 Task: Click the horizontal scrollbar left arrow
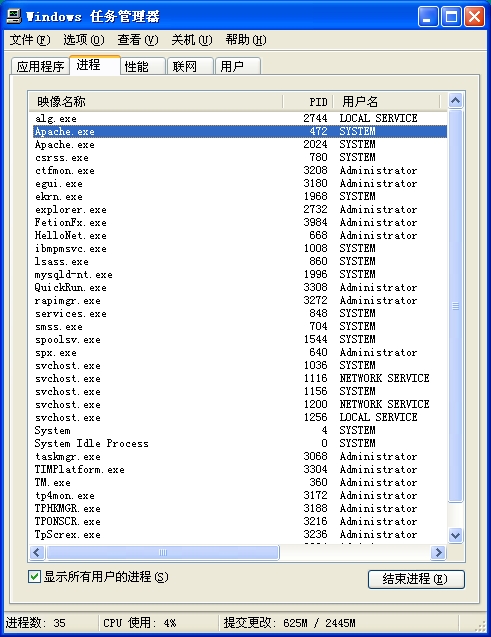[x=37, y=552]
